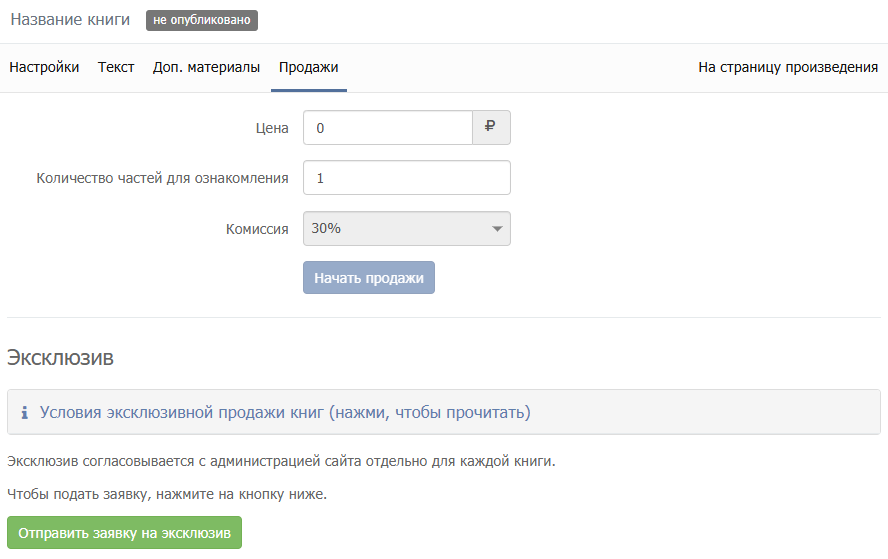
Task: Expand Условия эксклюзивной продажи книг panel
Action: [443, 412]
